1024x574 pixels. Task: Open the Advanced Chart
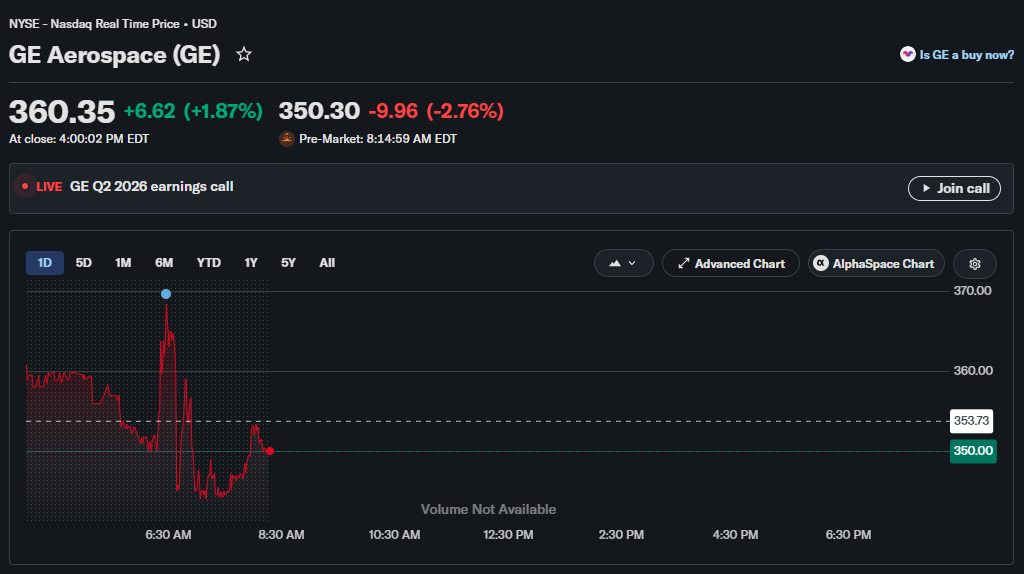[731, 263]
